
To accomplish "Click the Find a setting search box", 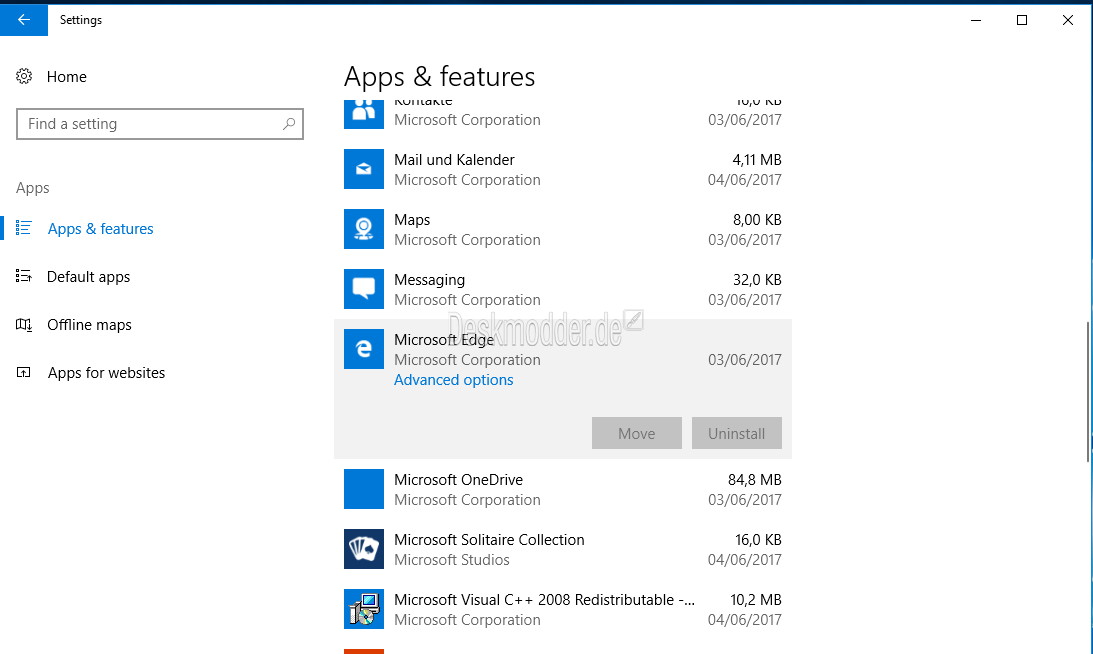I will [160, 124].
